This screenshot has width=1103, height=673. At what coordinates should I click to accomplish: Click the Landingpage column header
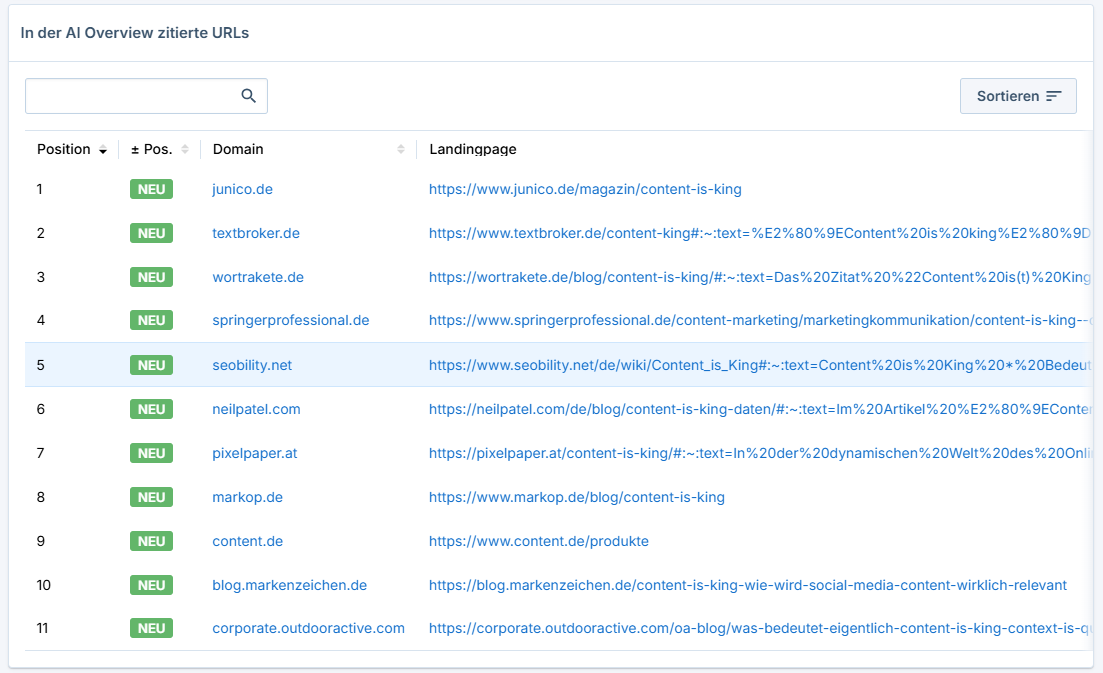[x=472, y=149]
